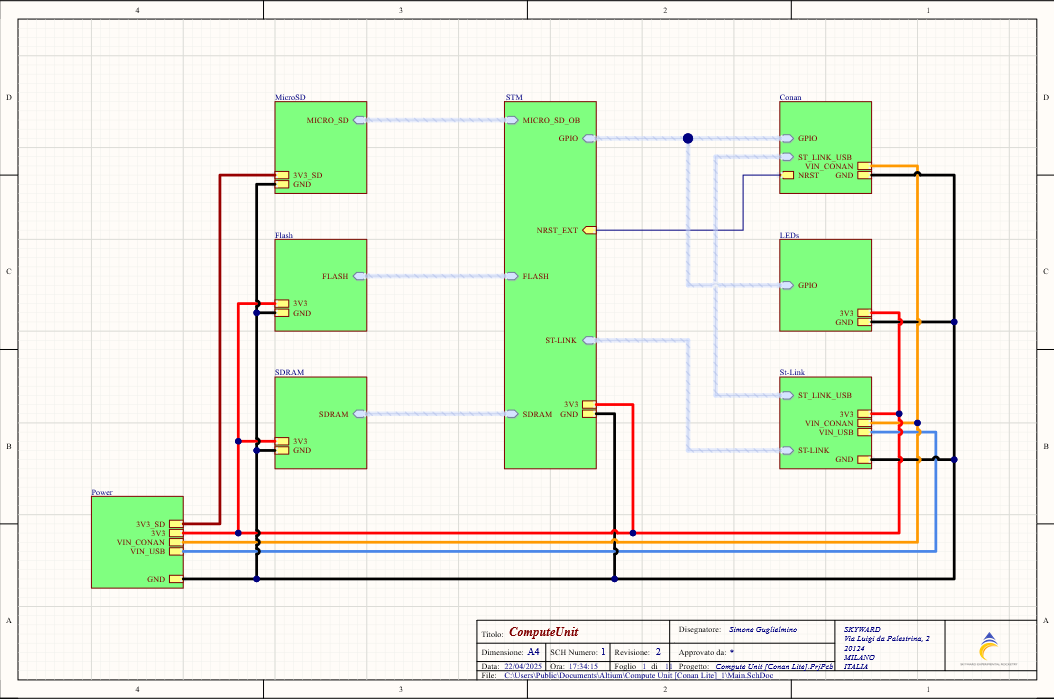Click the VIN_USB entry on the St-Link block

click(864, 432)
